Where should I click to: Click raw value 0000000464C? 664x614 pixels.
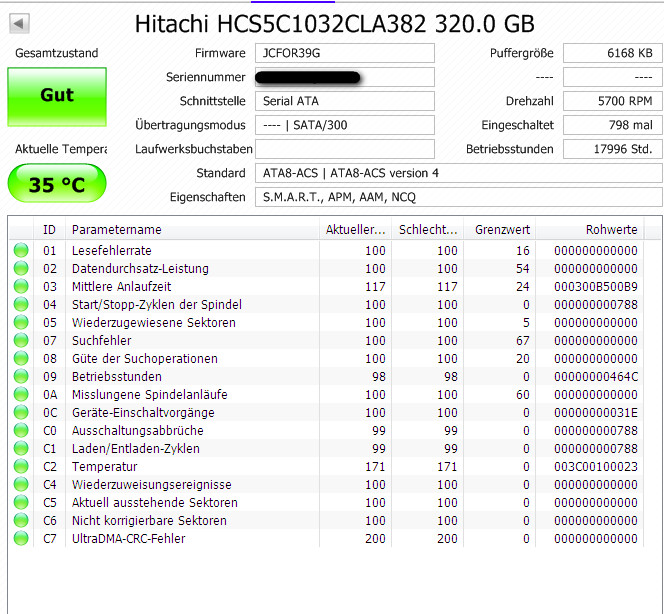596,376
